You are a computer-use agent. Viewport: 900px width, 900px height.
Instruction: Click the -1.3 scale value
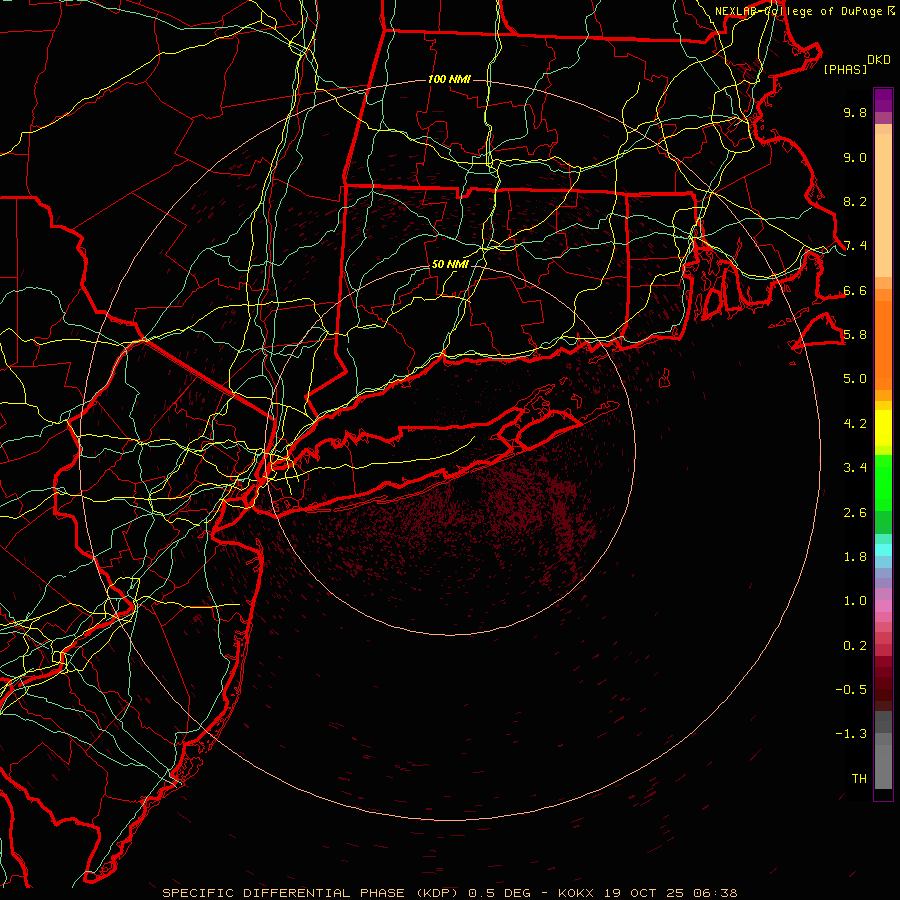pos(851,734)
